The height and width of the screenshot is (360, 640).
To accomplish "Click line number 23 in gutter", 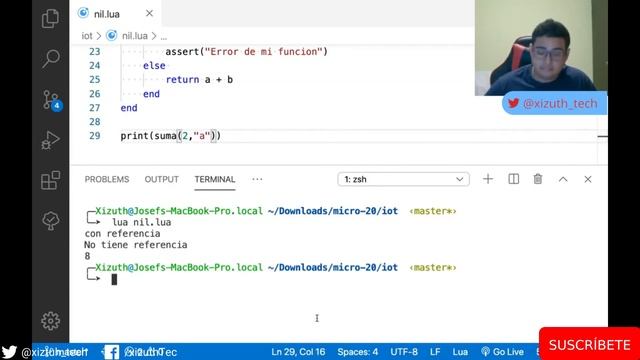I will (95, 52).
